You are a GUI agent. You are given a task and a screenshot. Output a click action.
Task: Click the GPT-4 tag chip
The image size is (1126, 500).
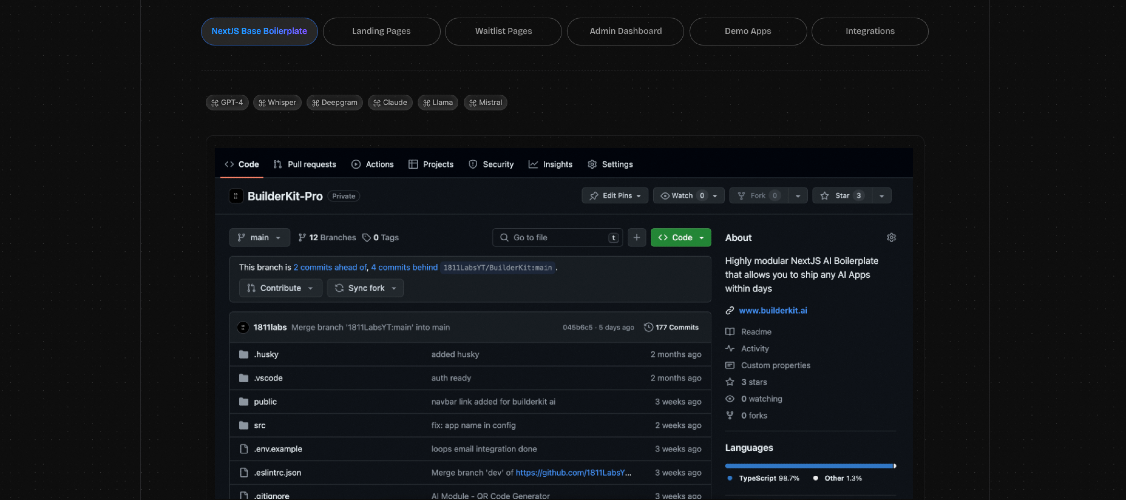click(x=227, y=103)
